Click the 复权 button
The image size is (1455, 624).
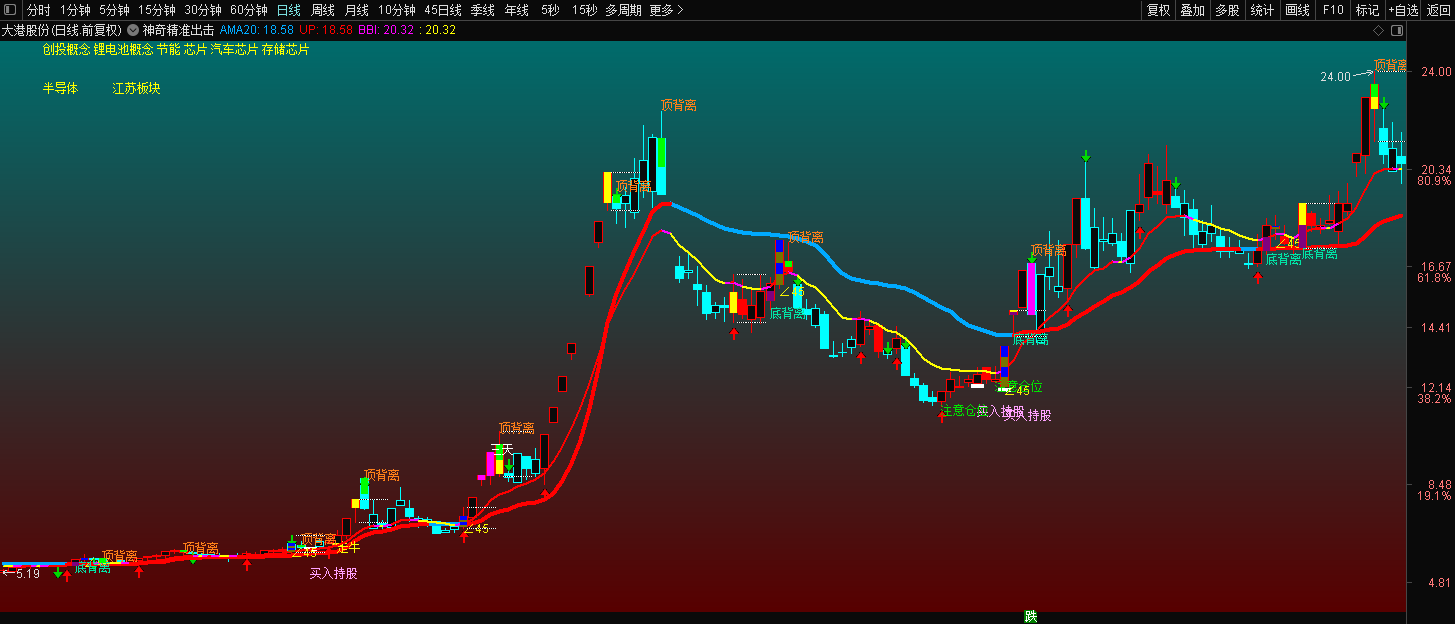1158,10
